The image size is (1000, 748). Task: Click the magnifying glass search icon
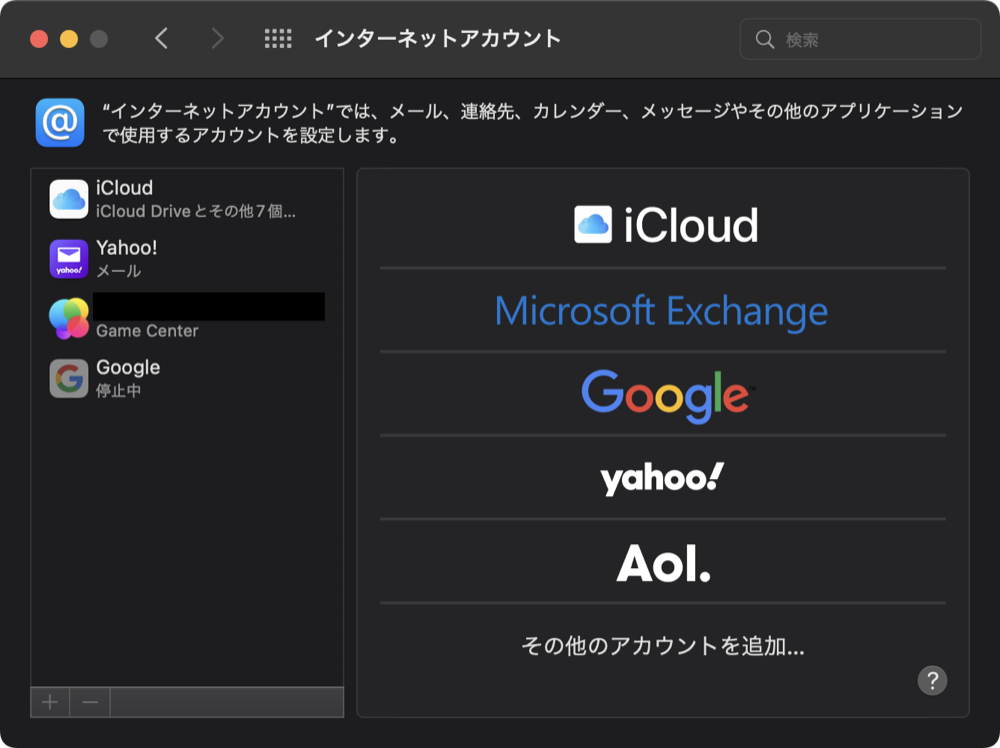(x=765, y=40)
